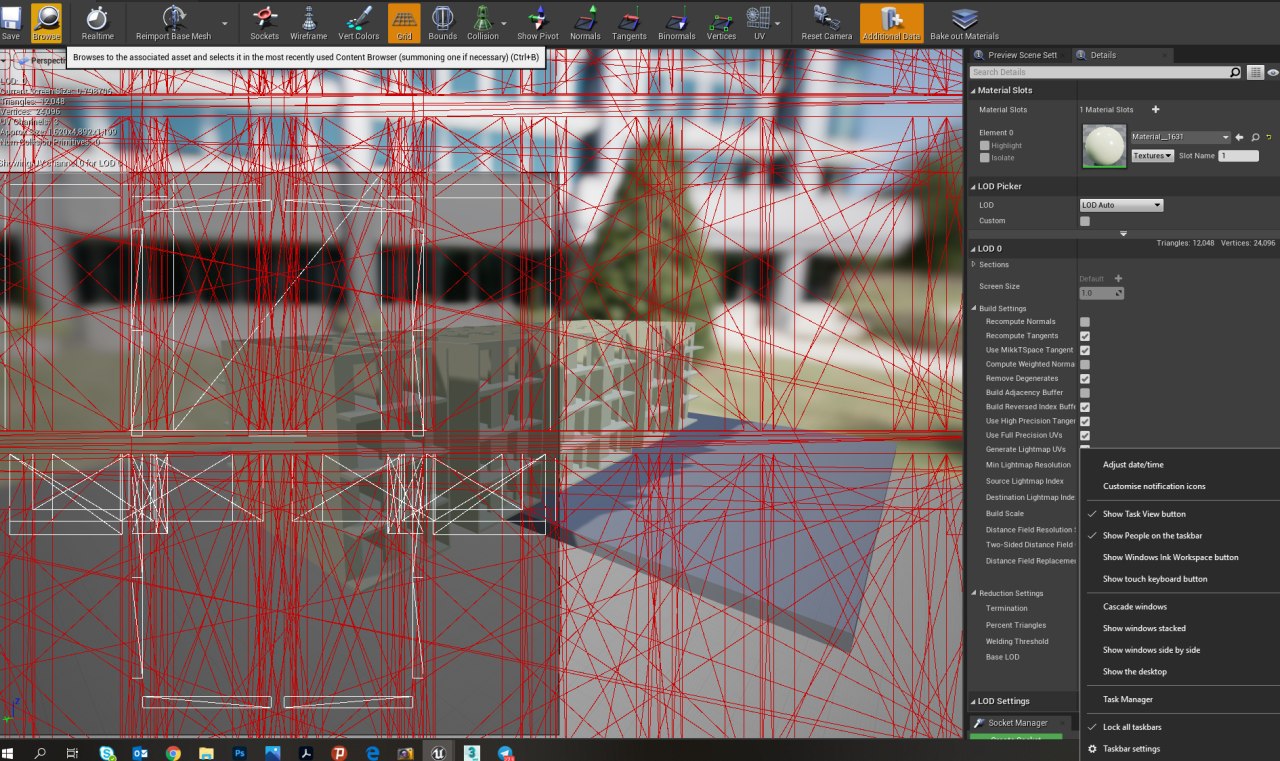
Task: Toggle Normals display
Action: (x=585, y=22)
